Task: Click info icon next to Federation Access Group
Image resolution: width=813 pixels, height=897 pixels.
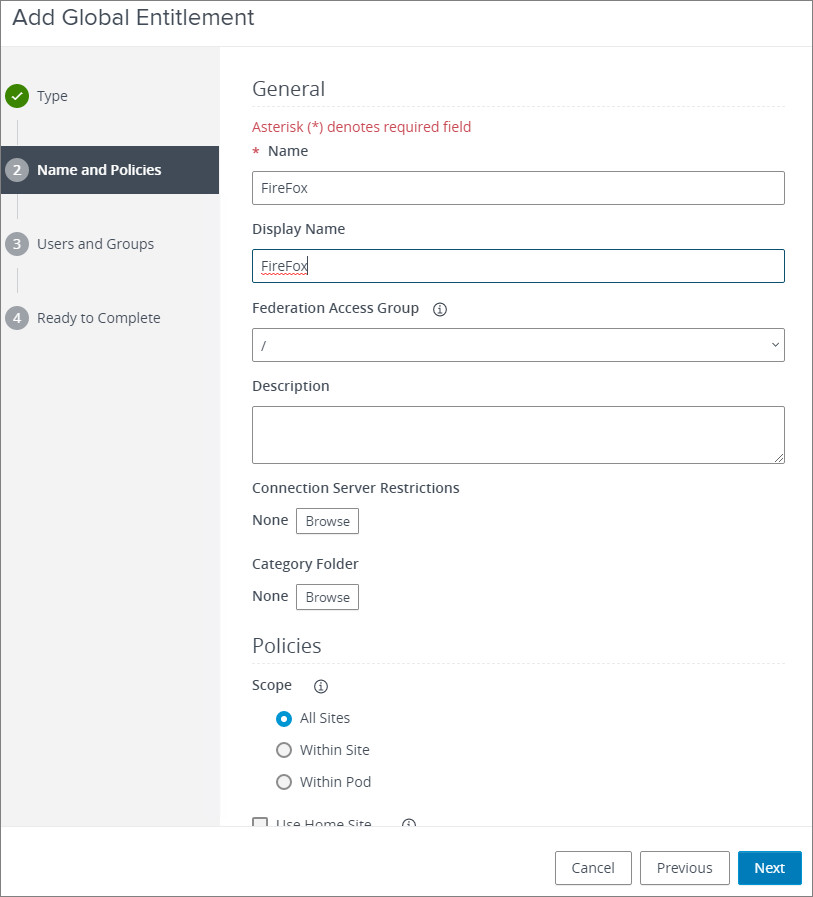Action: pos(440,309)
